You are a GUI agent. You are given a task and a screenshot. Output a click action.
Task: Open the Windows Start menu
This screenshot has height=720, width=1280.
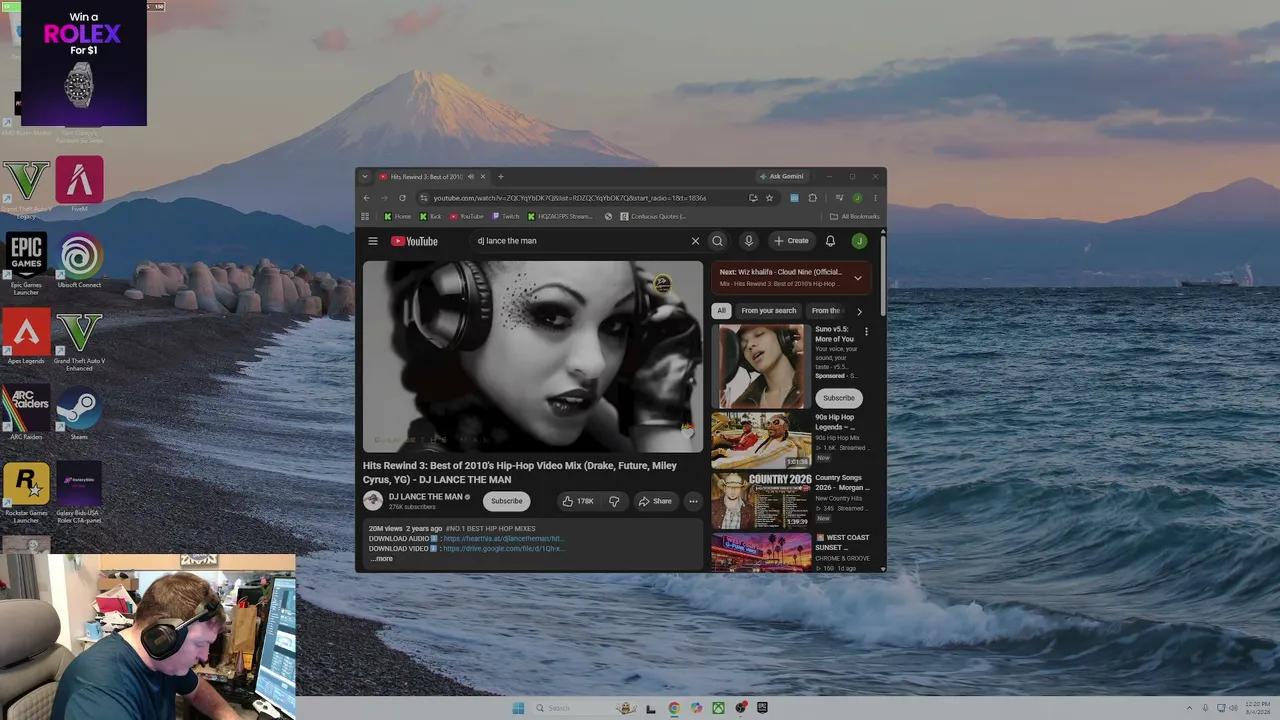(x=518, y=708)
